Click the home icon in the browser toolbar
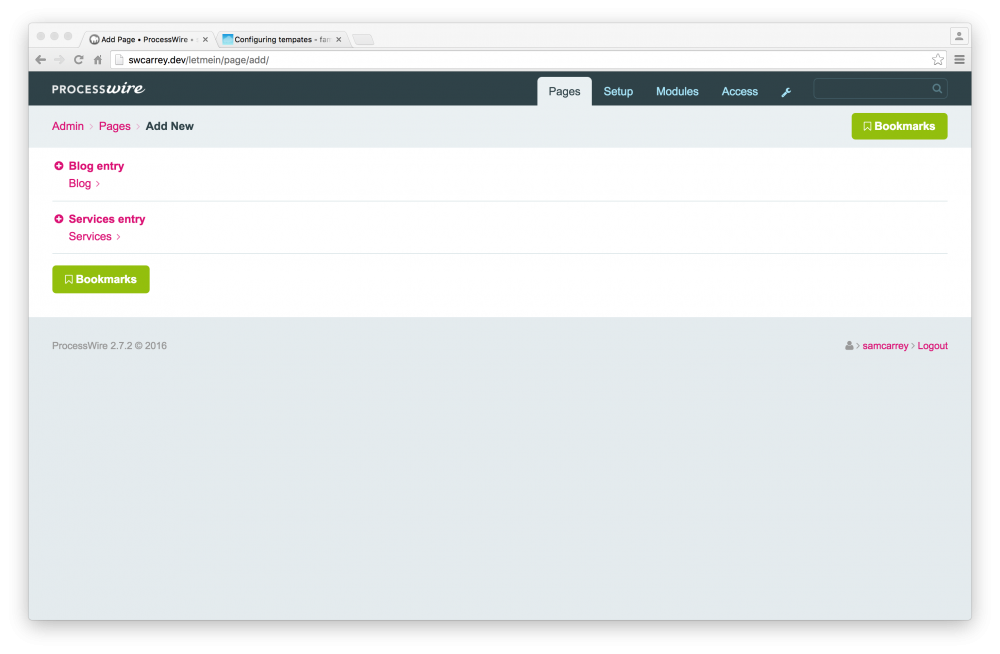 [97, 59]
